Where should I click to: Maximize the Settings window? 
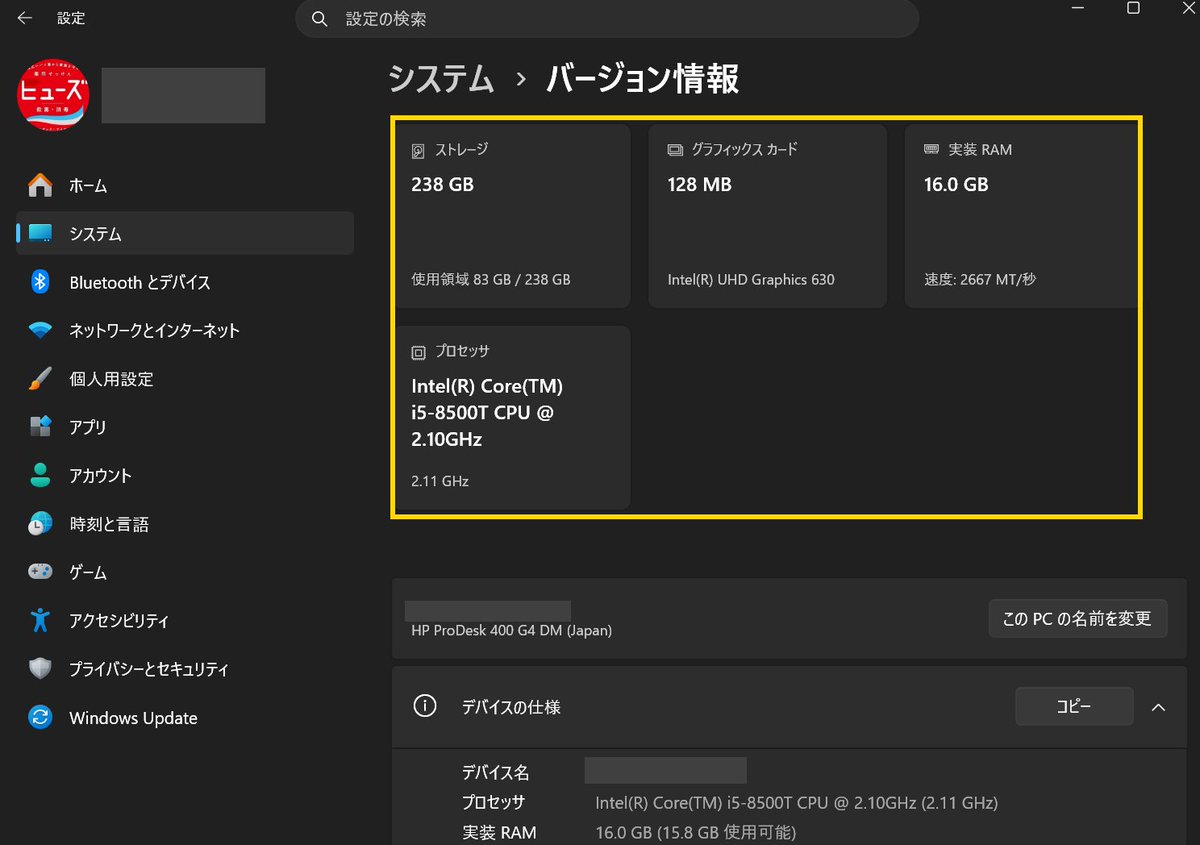pos(1133,8)
